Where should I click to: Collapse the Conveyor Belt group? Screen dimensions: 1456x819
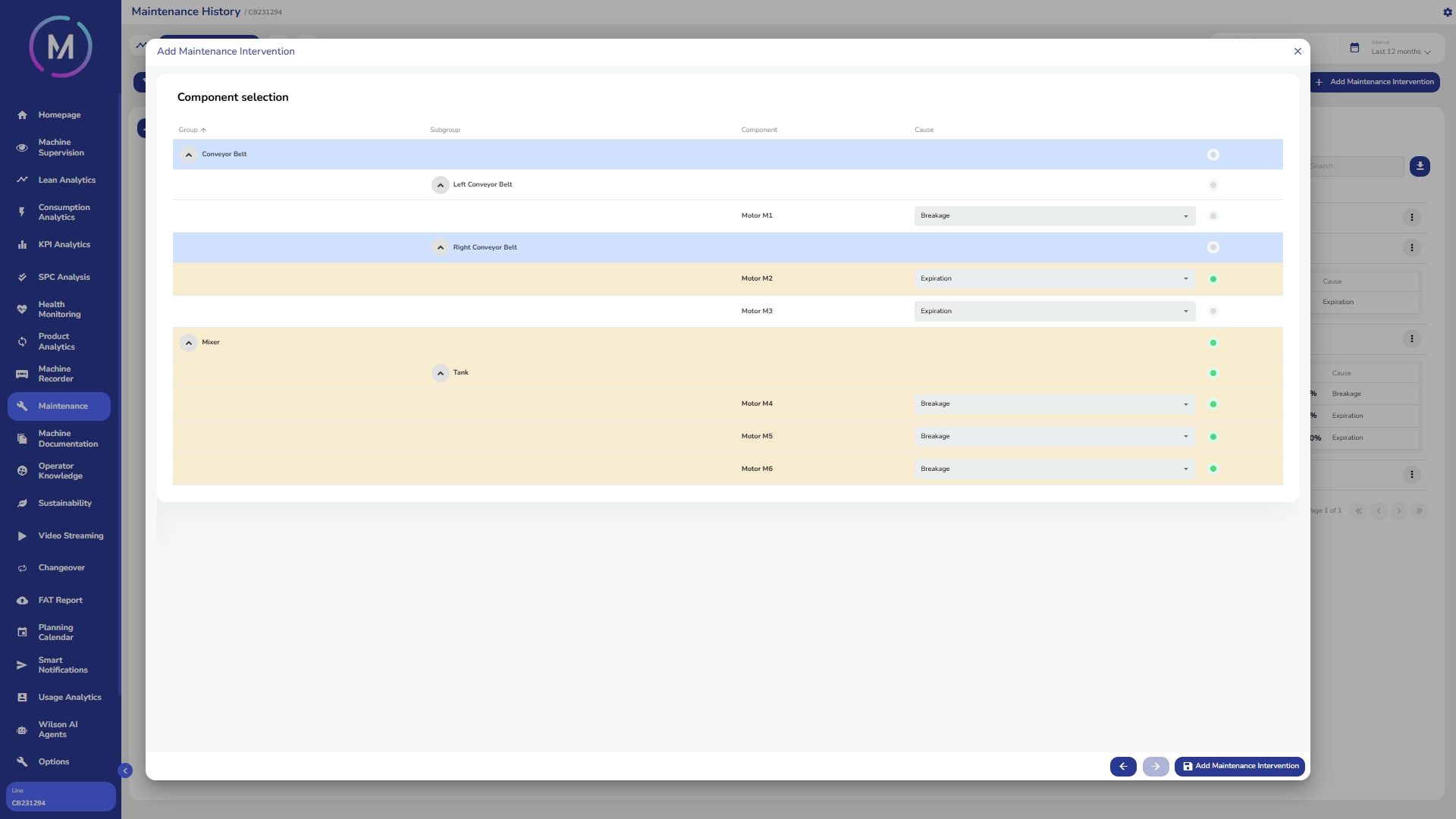point(189,155)
